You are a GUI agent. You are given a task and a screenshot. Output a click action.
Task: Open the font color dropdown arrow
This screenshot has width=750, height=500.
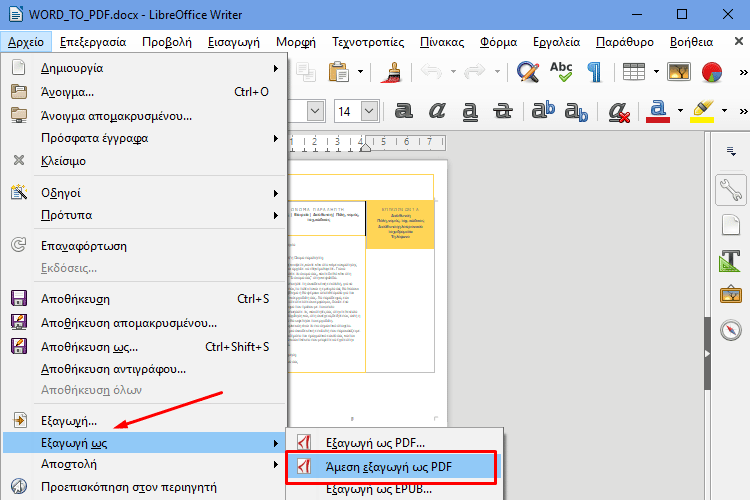pyautogui.click(x=680, y=111)
